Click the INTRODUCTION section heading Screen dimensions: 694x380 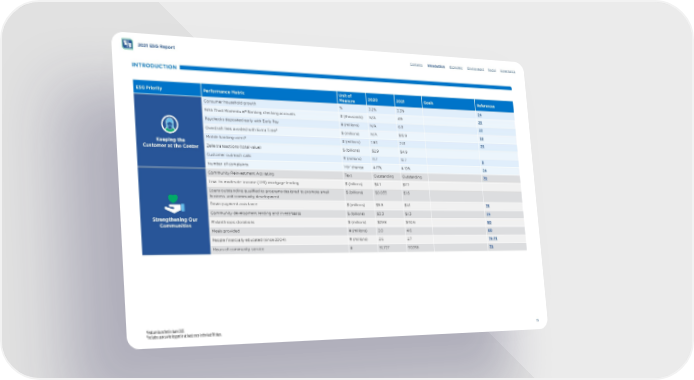coord(154,66)
